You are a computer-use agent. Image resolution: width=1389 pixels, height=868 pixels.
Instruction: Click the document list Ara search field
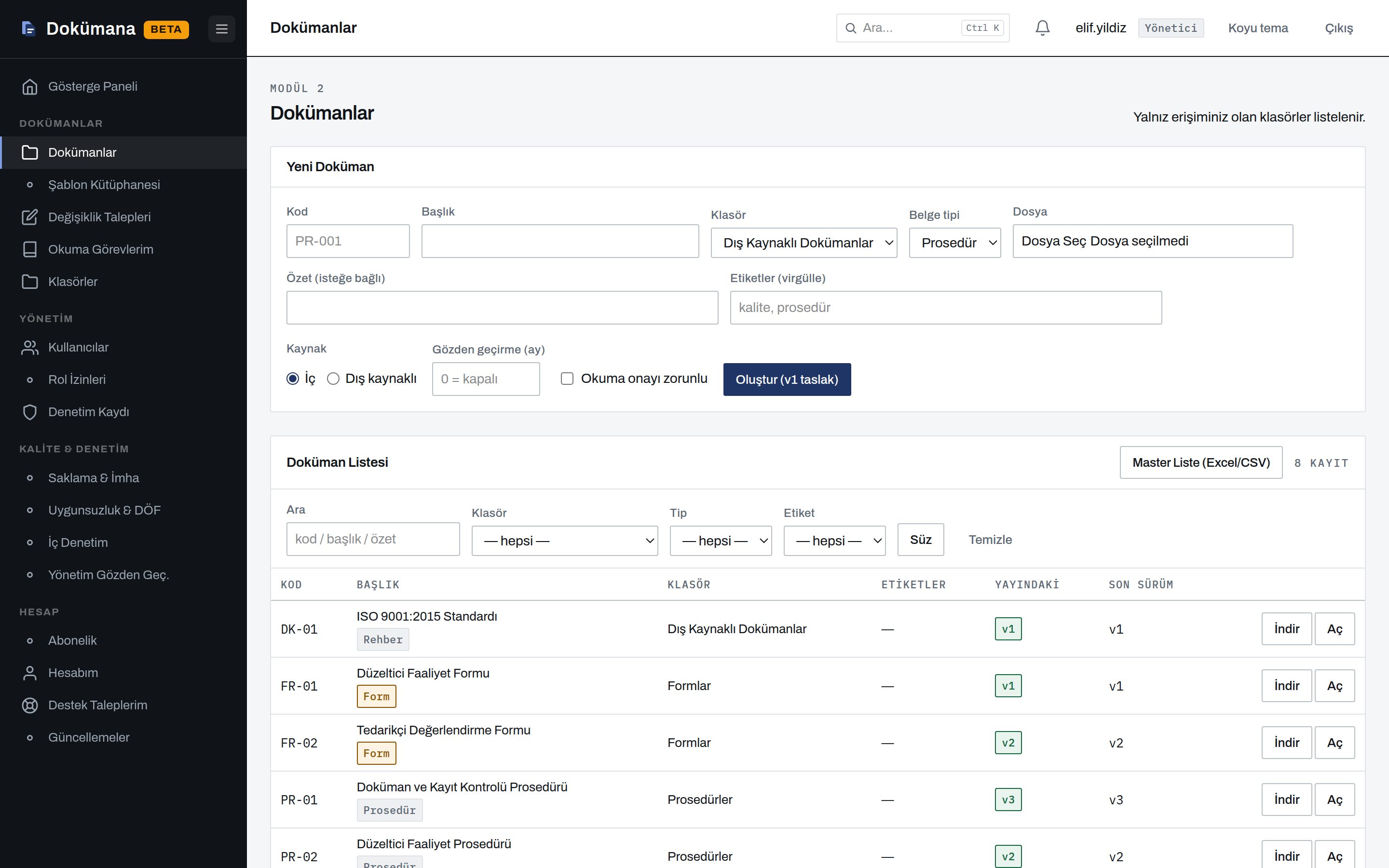(373, 539)
